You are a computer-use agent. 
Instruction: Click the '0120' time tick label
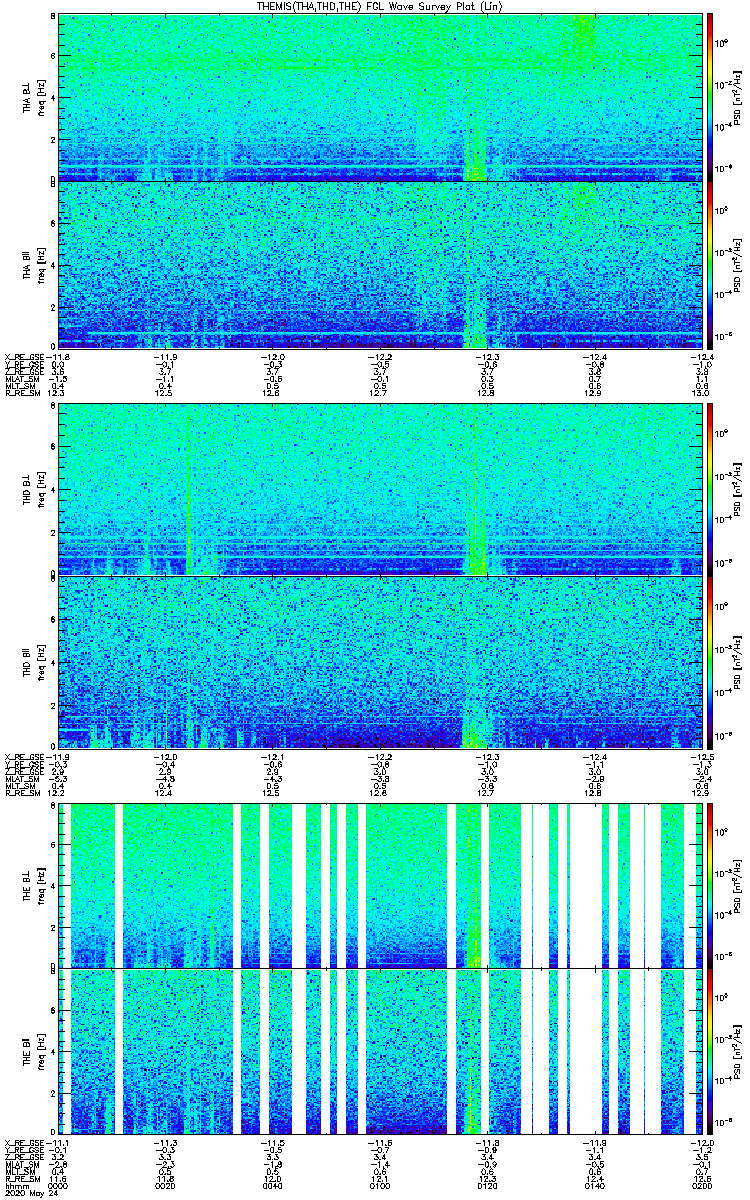(x=487, y=1185)
